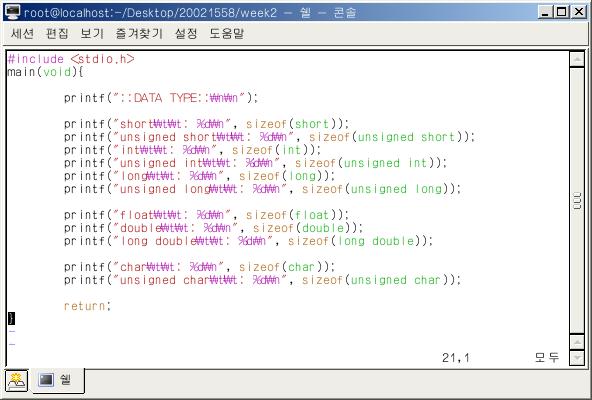592x400 pixels.
Task: Click the 모두 status text
Action: point(547,357)
